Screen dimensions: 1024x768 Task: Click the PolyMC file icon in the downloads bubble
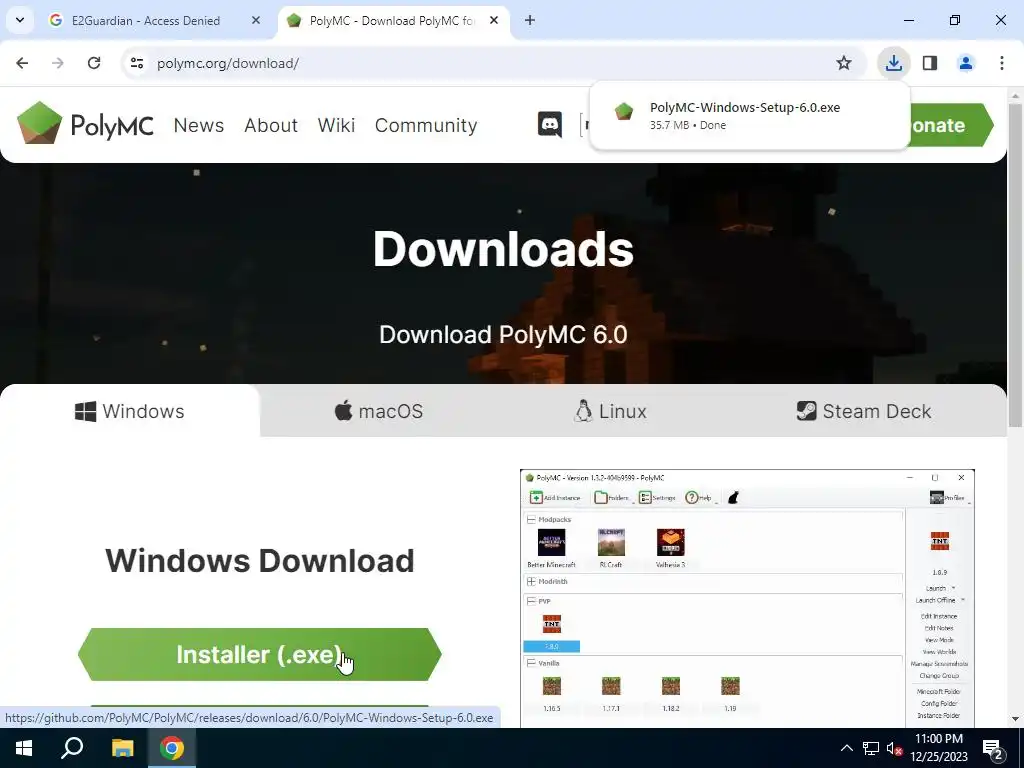point(624,111)
